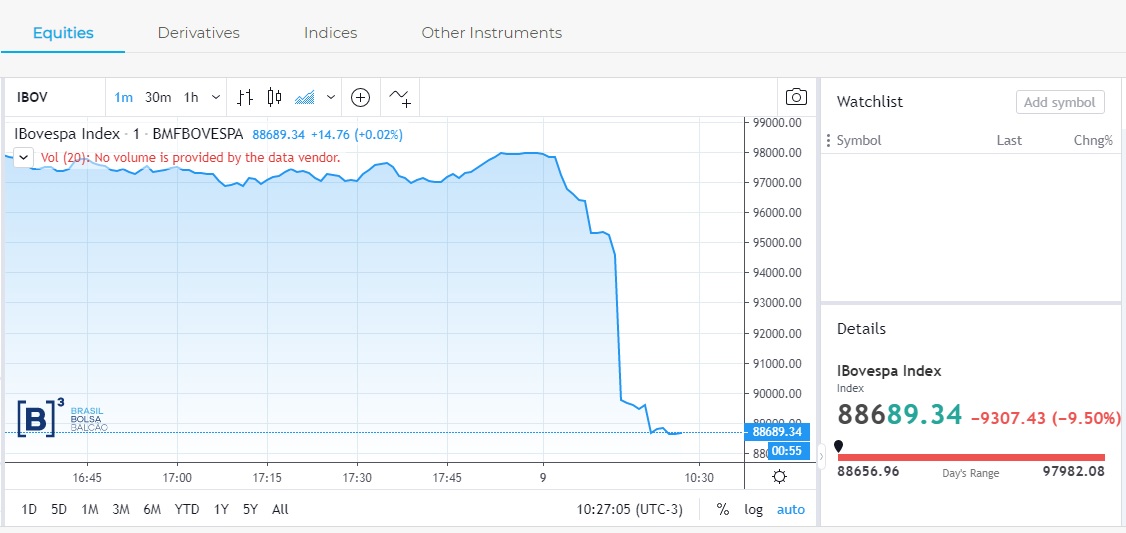Collapse the chart legend arrow
Viewport: 1126px width, 533px height.
coord(23,157)
